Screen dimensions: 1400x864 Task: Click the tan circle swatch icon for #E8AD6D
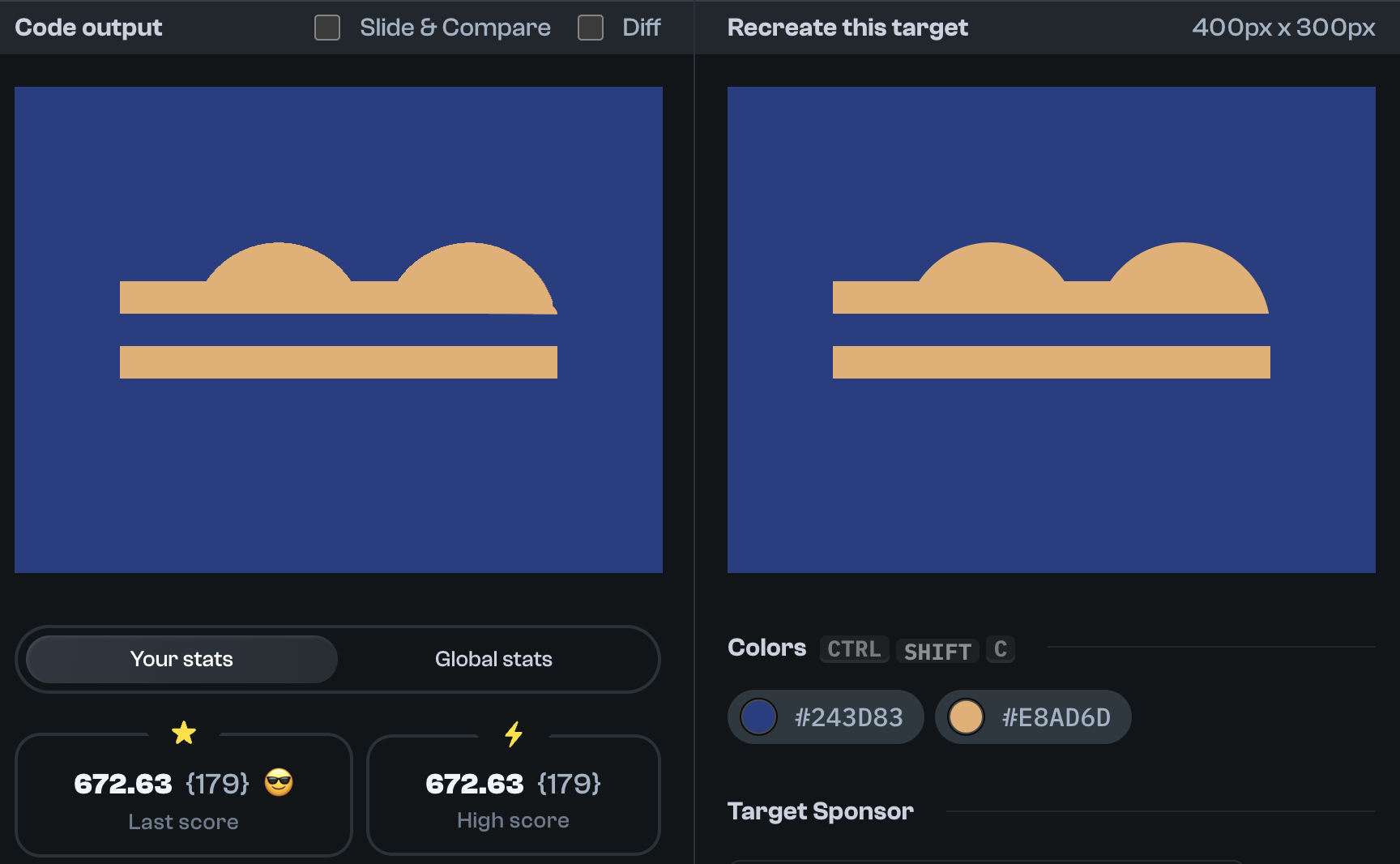point(967,716)
